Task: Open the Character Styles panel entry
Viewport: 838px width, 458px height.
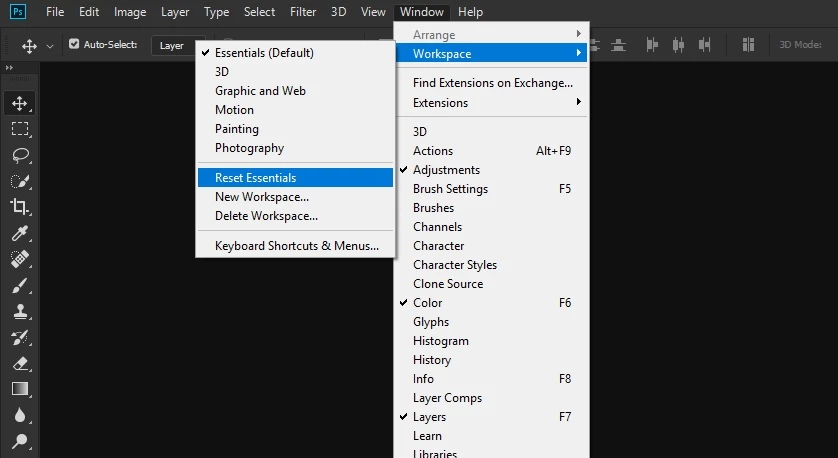Action: (x=491, y=265)
